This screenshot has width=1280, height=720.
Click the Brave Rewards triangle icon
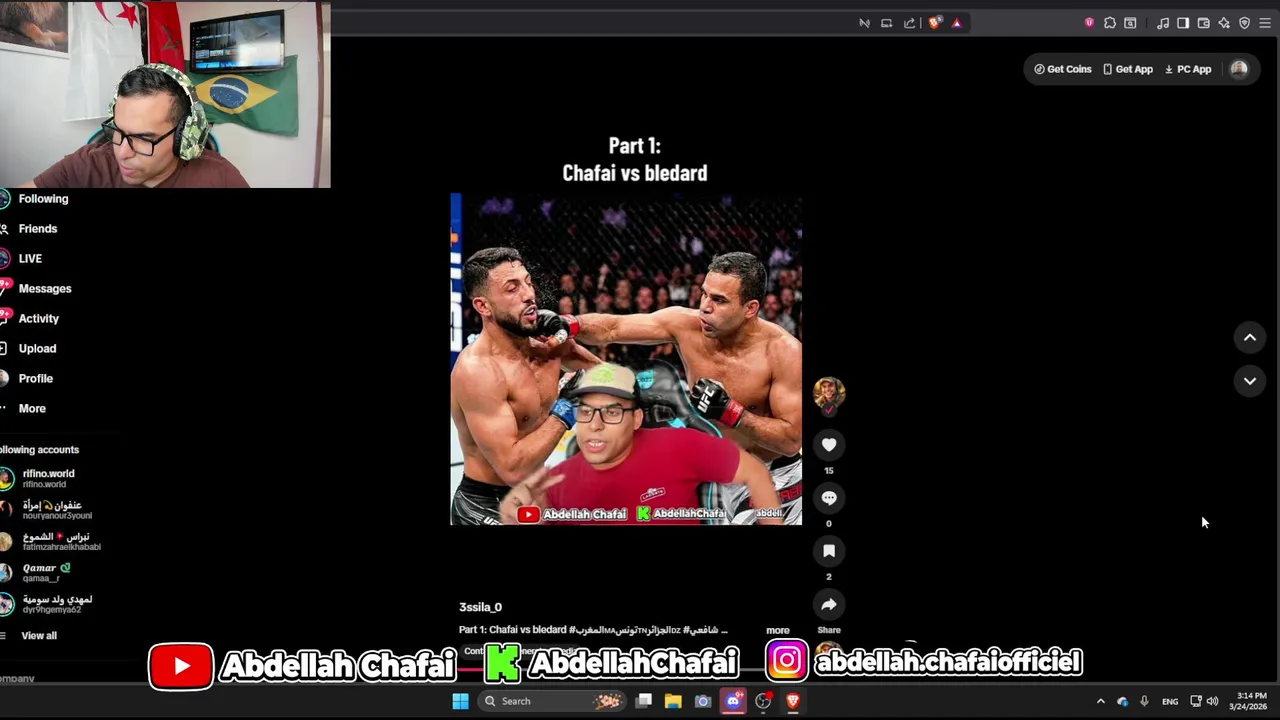(957, 23)
